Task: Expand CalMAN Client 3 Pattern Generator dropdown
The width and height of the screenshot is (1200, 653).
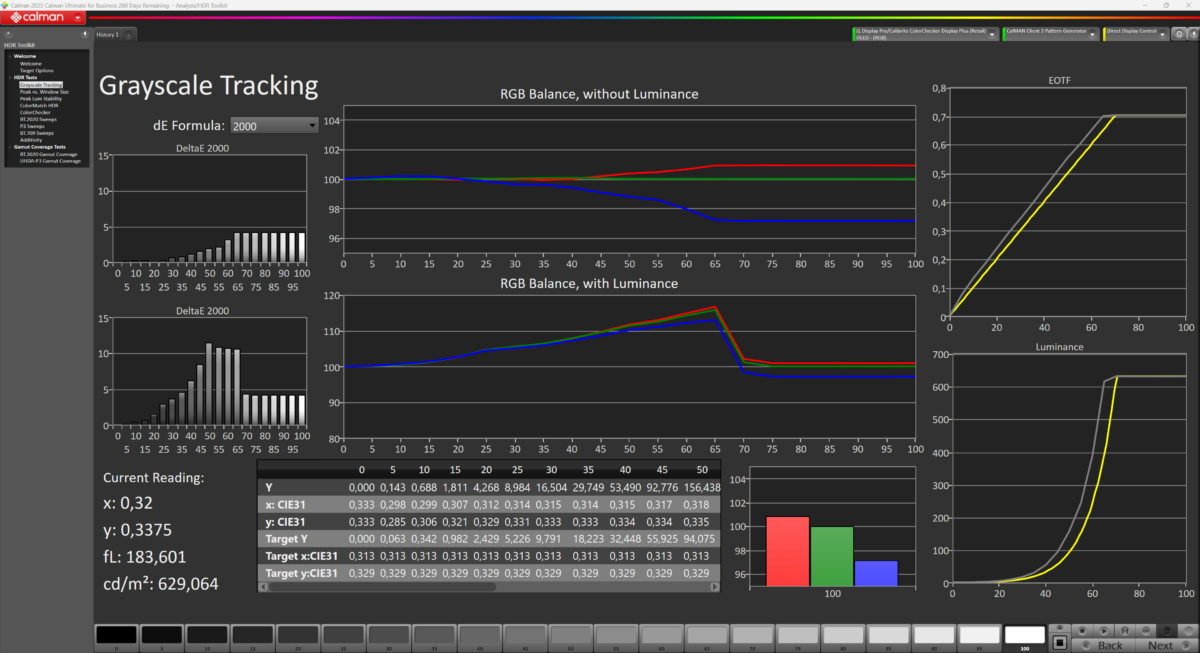Action: pyautogui.click(x=1092, y=33)
